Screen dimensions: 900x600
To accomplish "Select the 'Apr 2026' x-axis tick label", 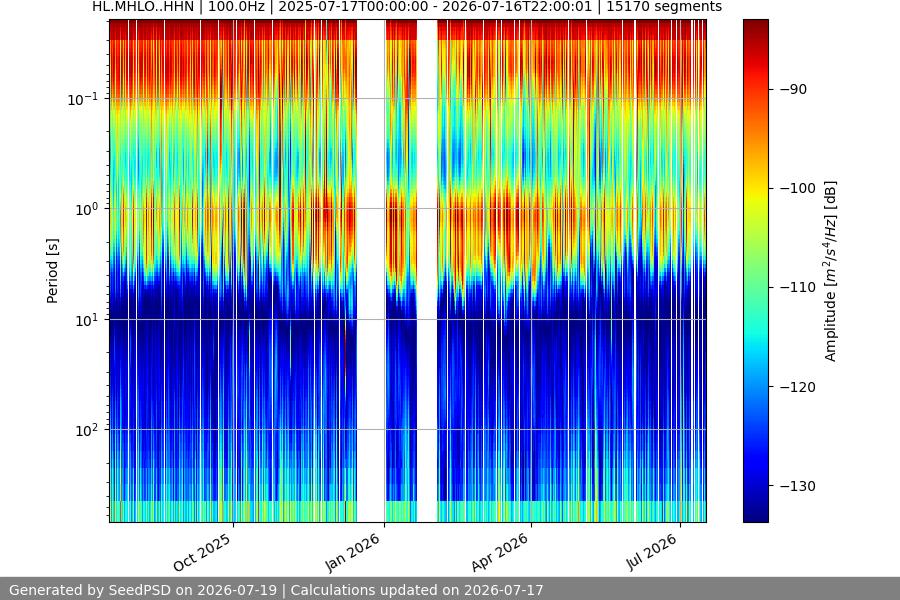I will coord(499,552).
